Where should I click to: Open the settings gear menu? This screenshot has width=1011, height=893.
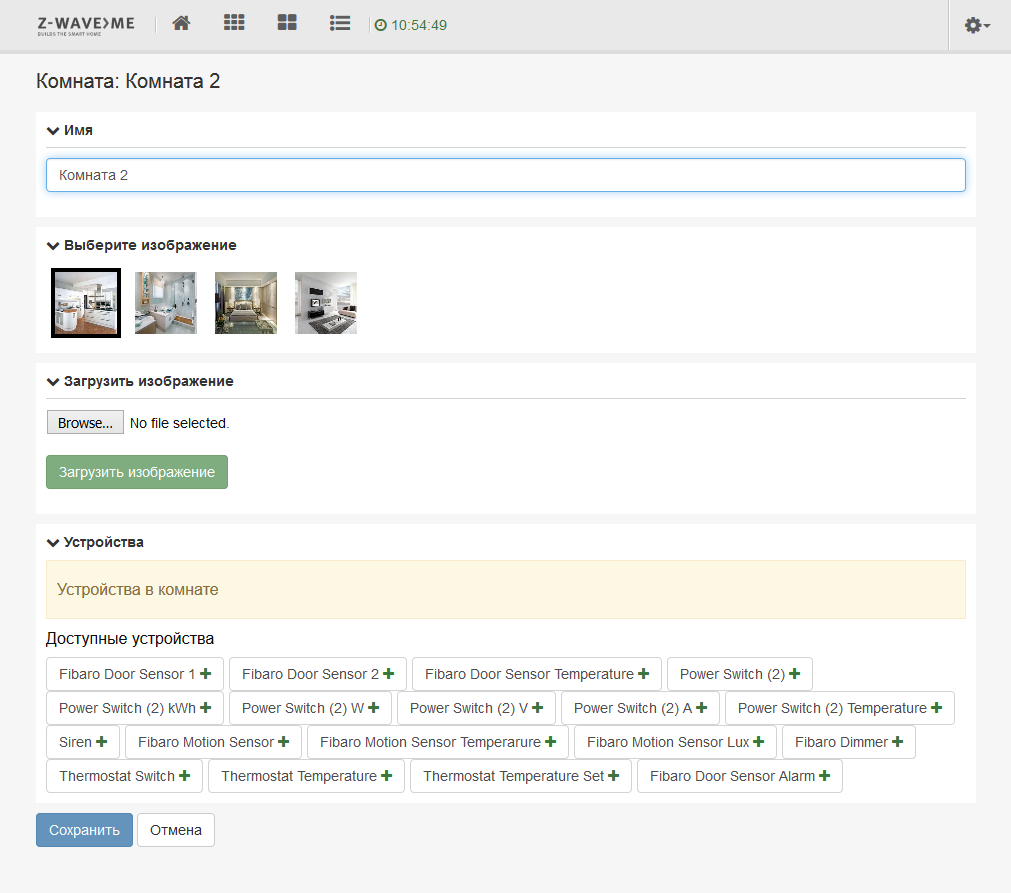pos(977,25)
